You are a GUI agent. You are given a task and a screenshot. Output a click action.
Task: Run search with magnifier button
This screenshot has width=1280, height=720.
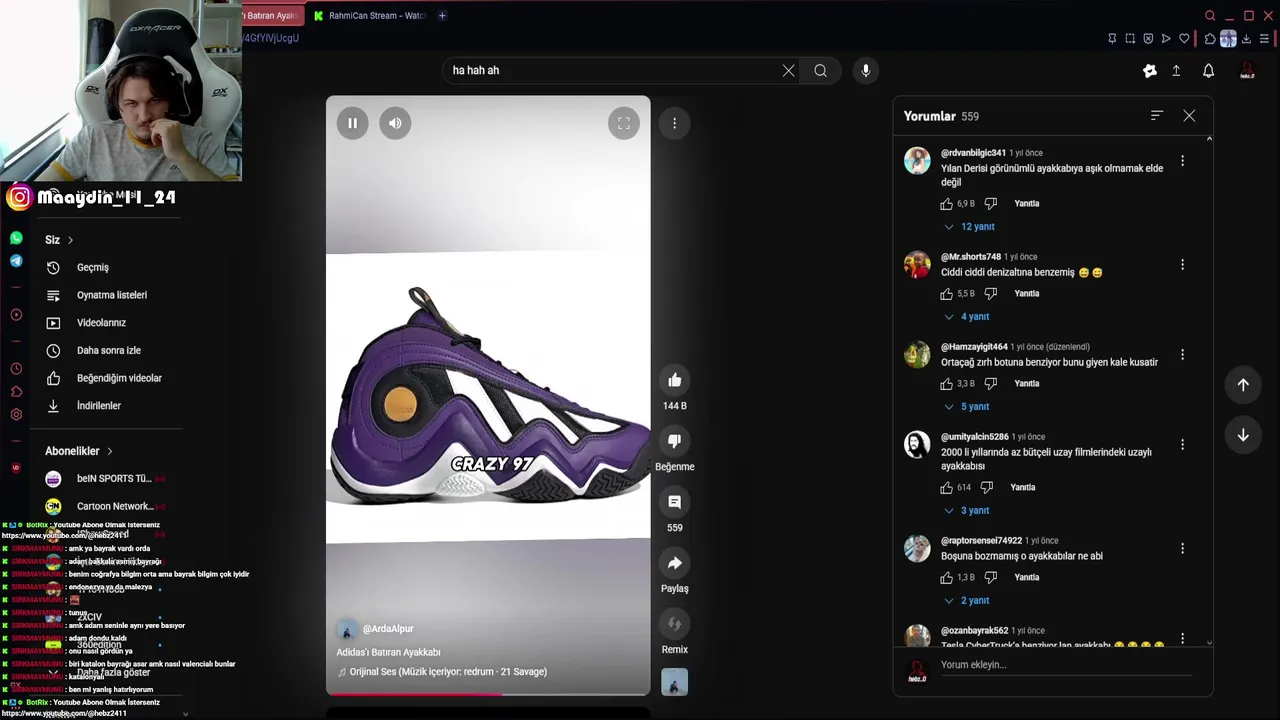tap(820, 70)
